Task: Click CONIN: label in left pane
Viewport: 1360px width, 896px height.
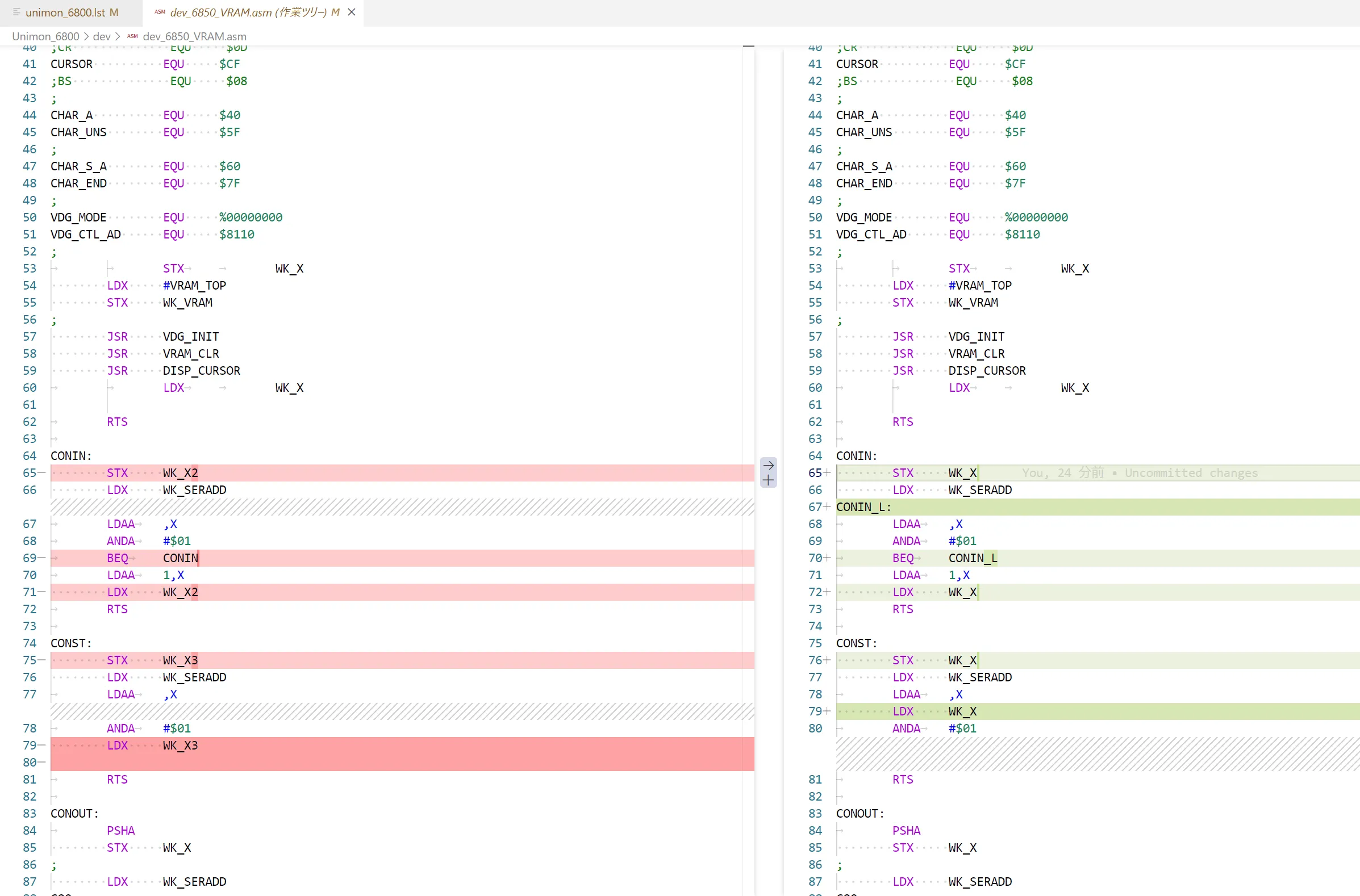Action: (71, 456)
